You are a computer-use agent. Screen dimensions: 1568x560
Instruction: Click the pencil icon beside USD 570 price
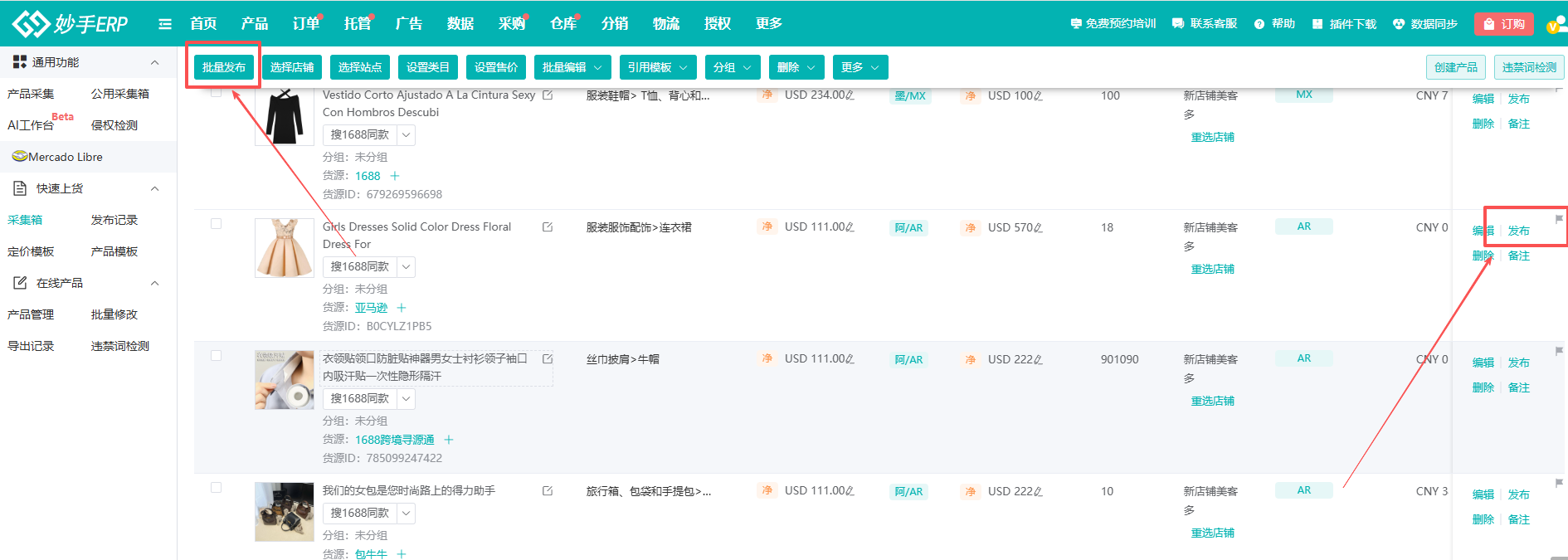point(1039,228)
